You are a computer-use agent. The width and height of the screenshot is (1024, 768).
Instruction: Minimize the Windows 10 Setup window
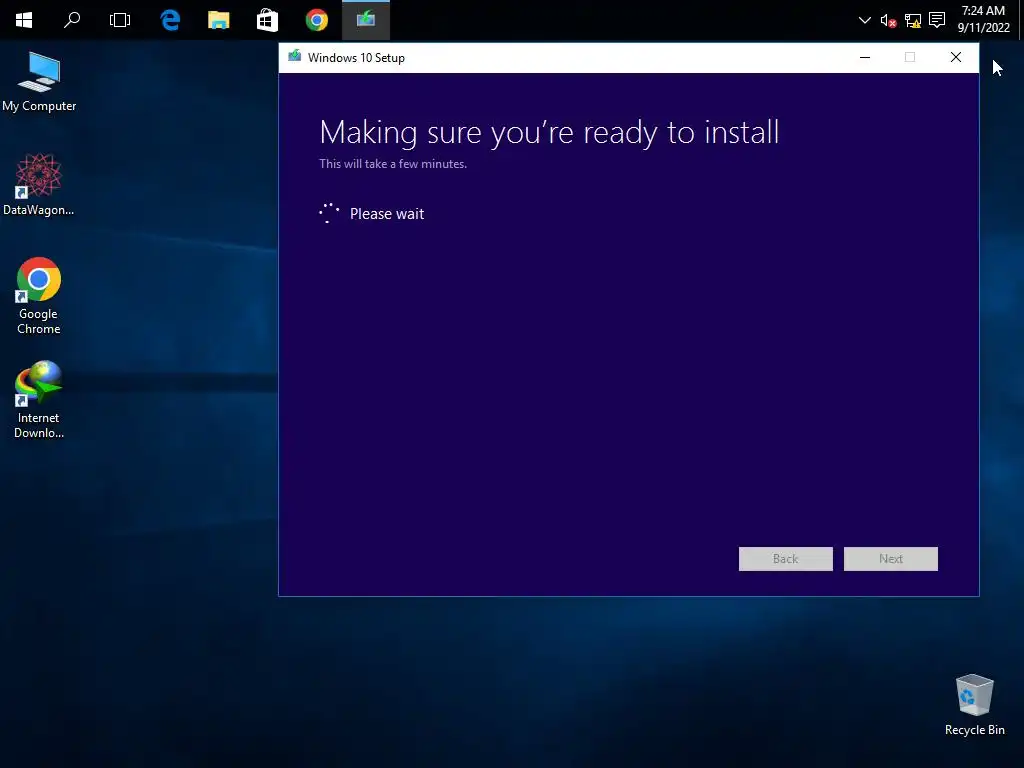(865, 57)
